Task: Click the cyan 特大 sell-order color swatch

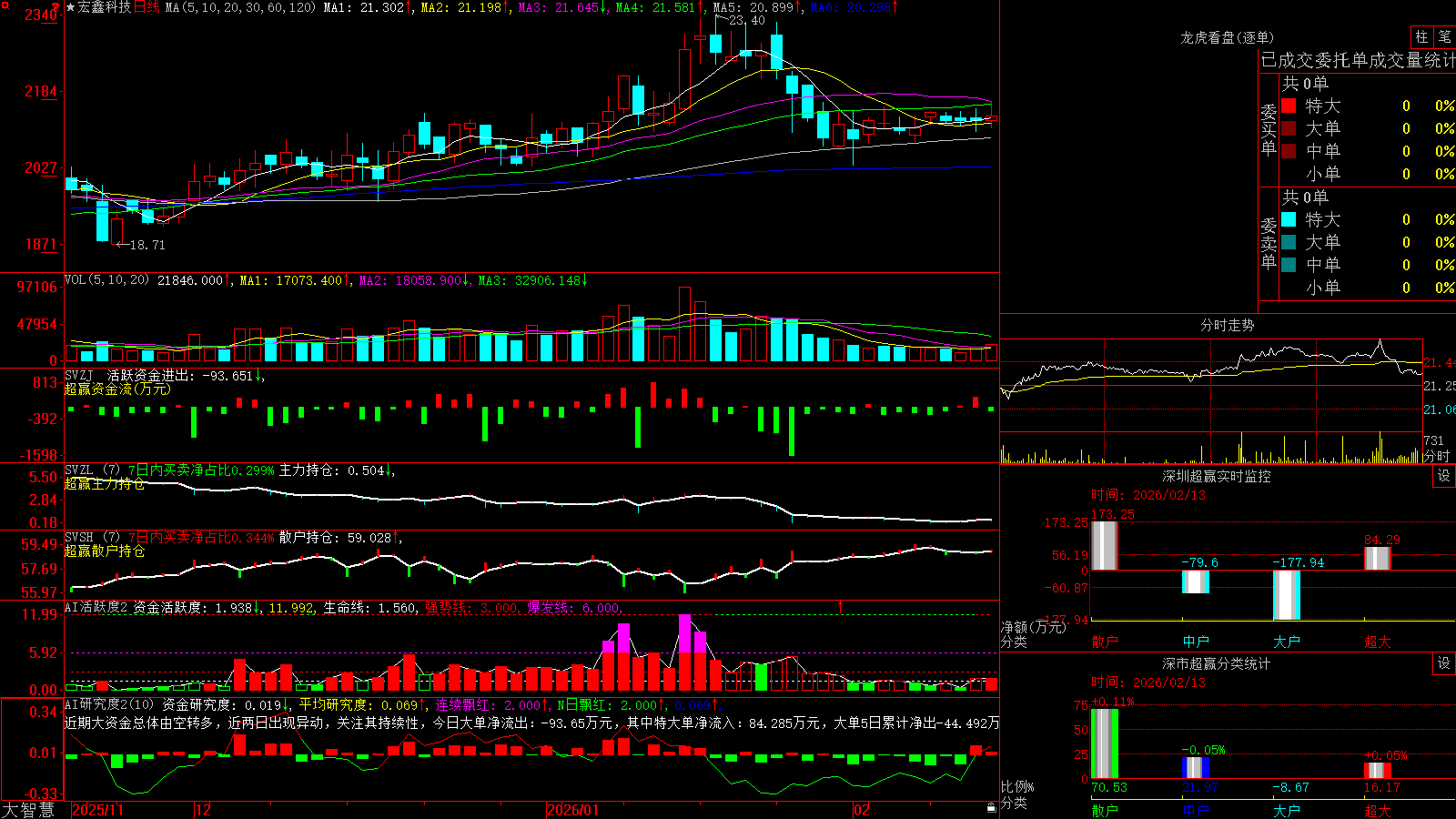Action: [1289, 219]
